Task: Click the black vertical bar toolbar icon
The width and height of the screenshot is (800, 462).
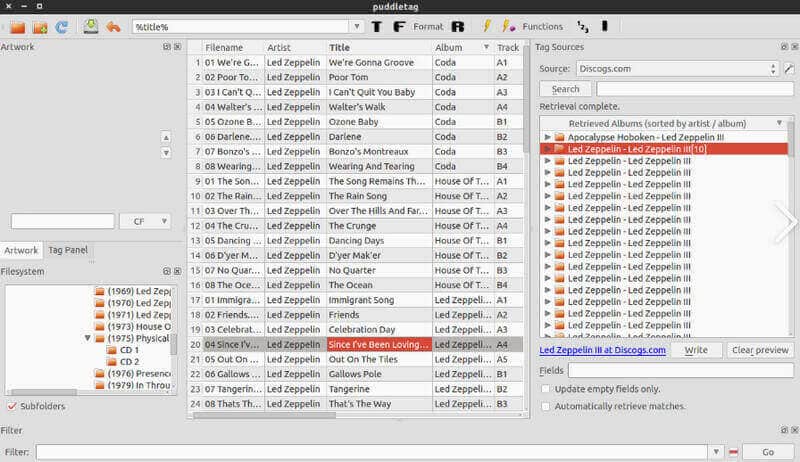Action: coord(605,26)
